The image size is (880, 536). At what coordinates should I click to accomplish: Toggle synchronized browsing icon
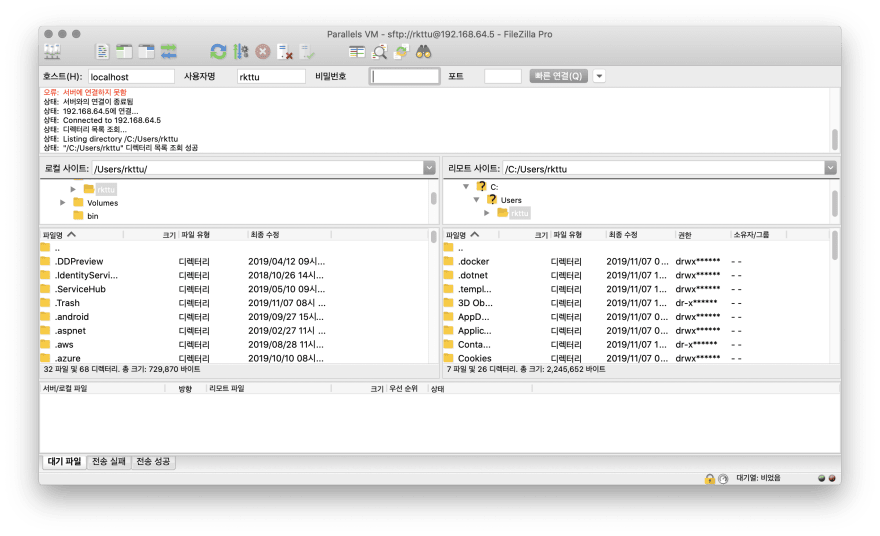click(x=401, y=52)
